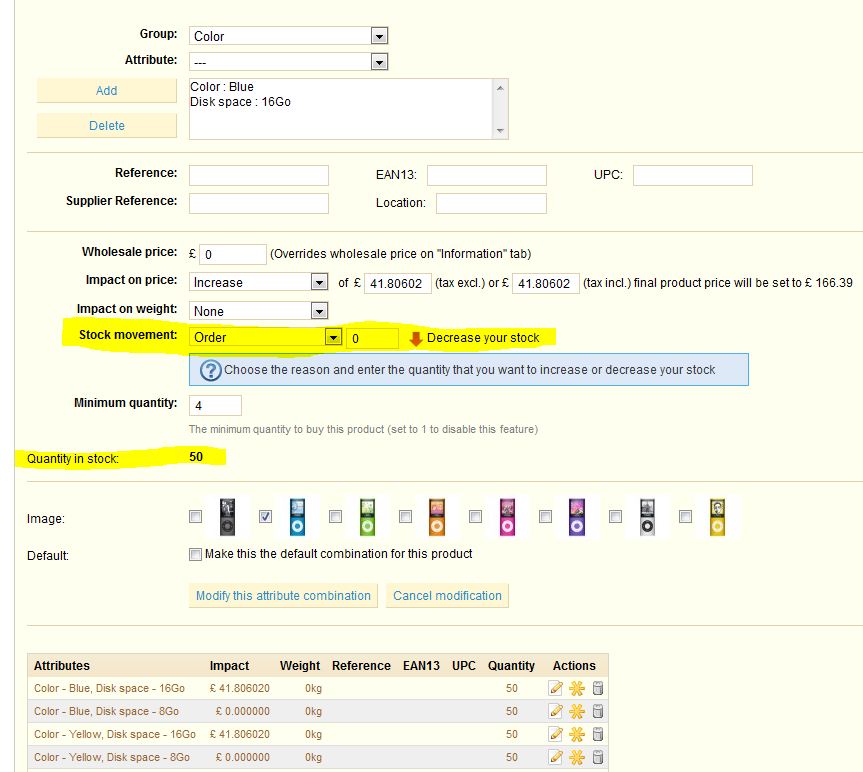Delete the Blue 16Go combination (trash icon)
The width and height of the screenshot is (863, 772).
598,688
